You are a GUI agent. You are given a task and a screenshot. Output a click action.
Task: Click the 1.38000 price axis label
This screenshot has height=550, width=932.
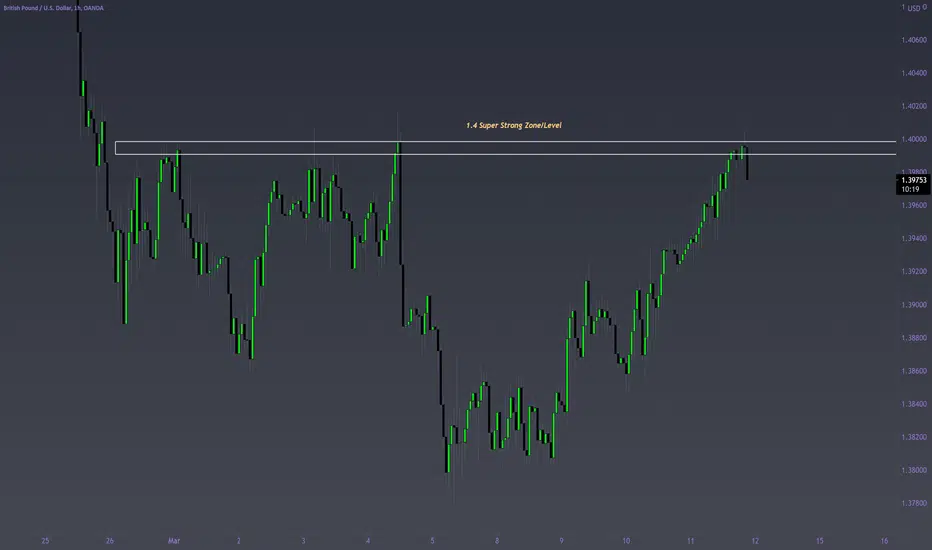pos(914,470)
